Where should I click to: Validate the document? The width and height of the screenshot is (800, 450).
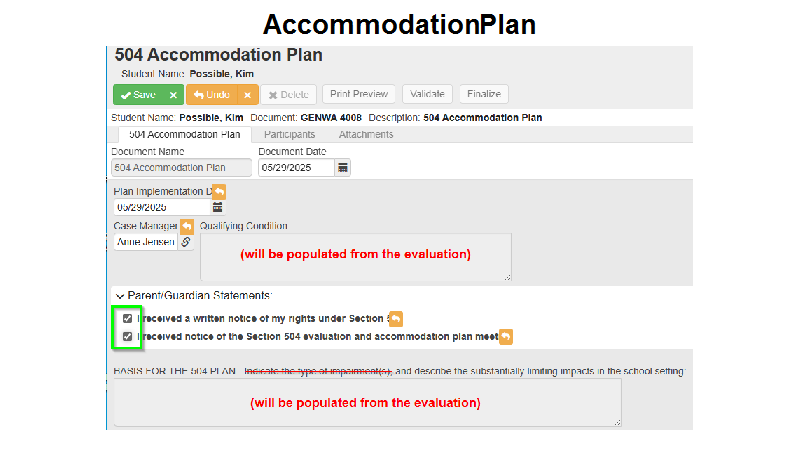427,94
